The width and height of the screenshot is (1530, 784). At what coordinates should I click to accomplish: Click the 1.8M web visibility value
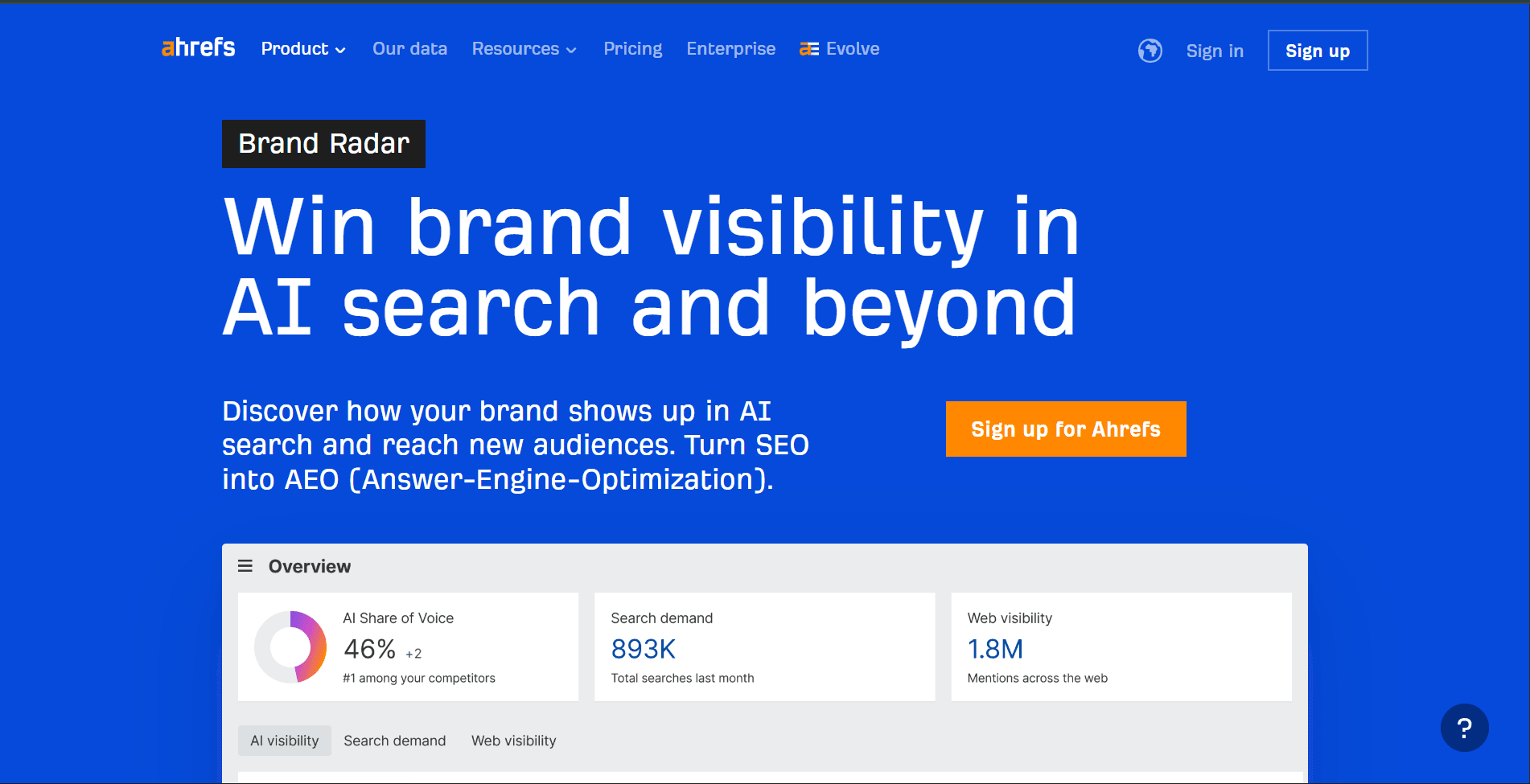click(995, 649)
